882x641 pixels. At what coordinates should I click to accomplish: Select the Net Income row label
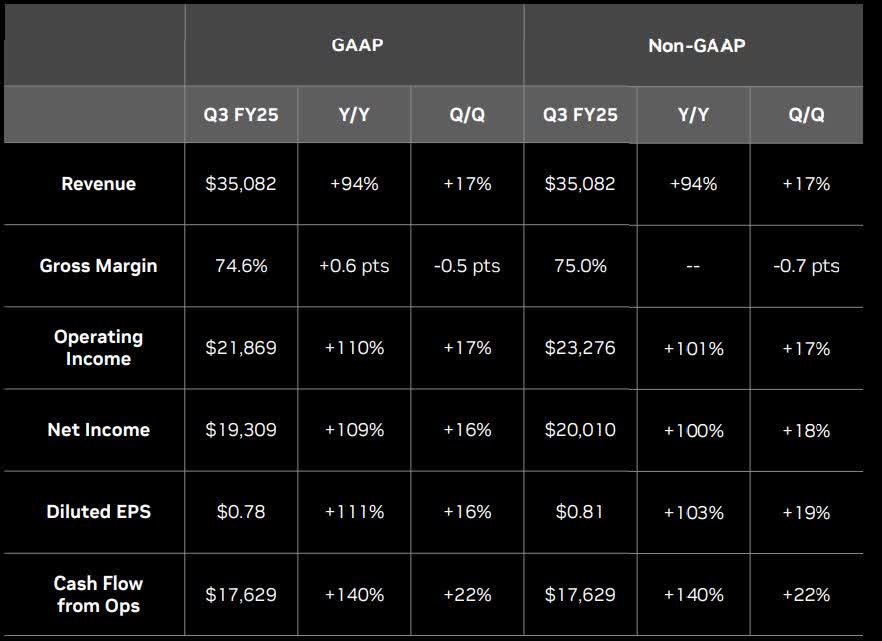pos(98,430)
